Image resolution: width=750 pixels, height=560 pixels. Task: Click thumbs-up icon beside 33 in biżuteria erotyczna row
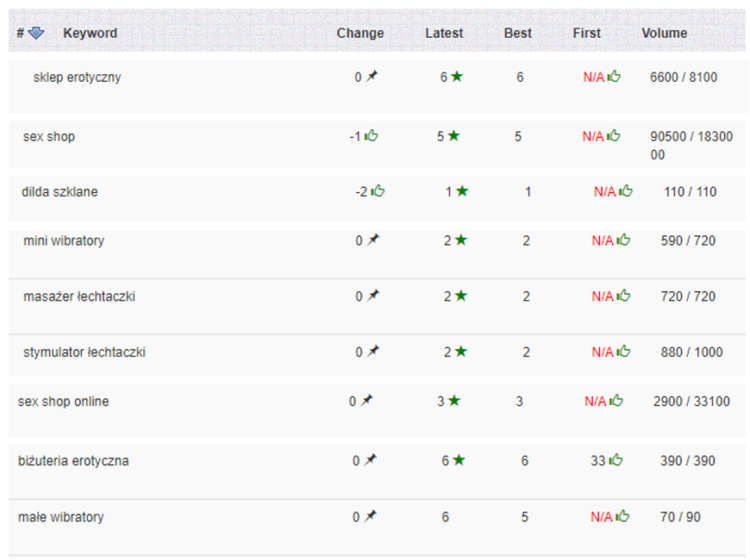point(616,460)
